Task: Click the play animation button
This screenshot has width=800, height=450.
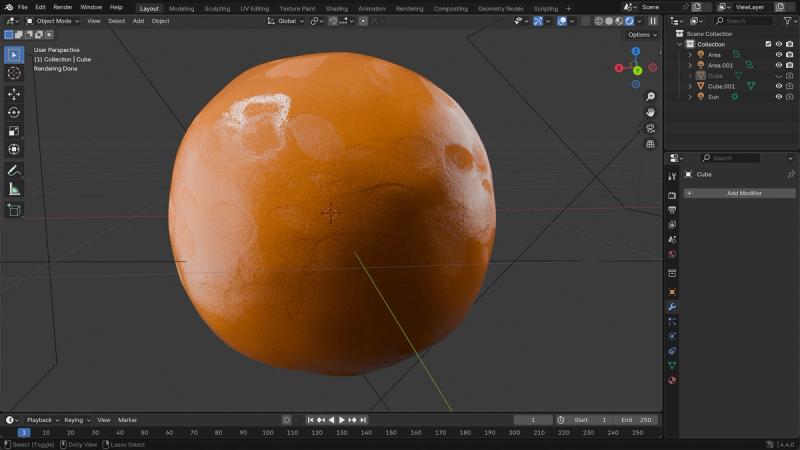Action: [342, 420]
